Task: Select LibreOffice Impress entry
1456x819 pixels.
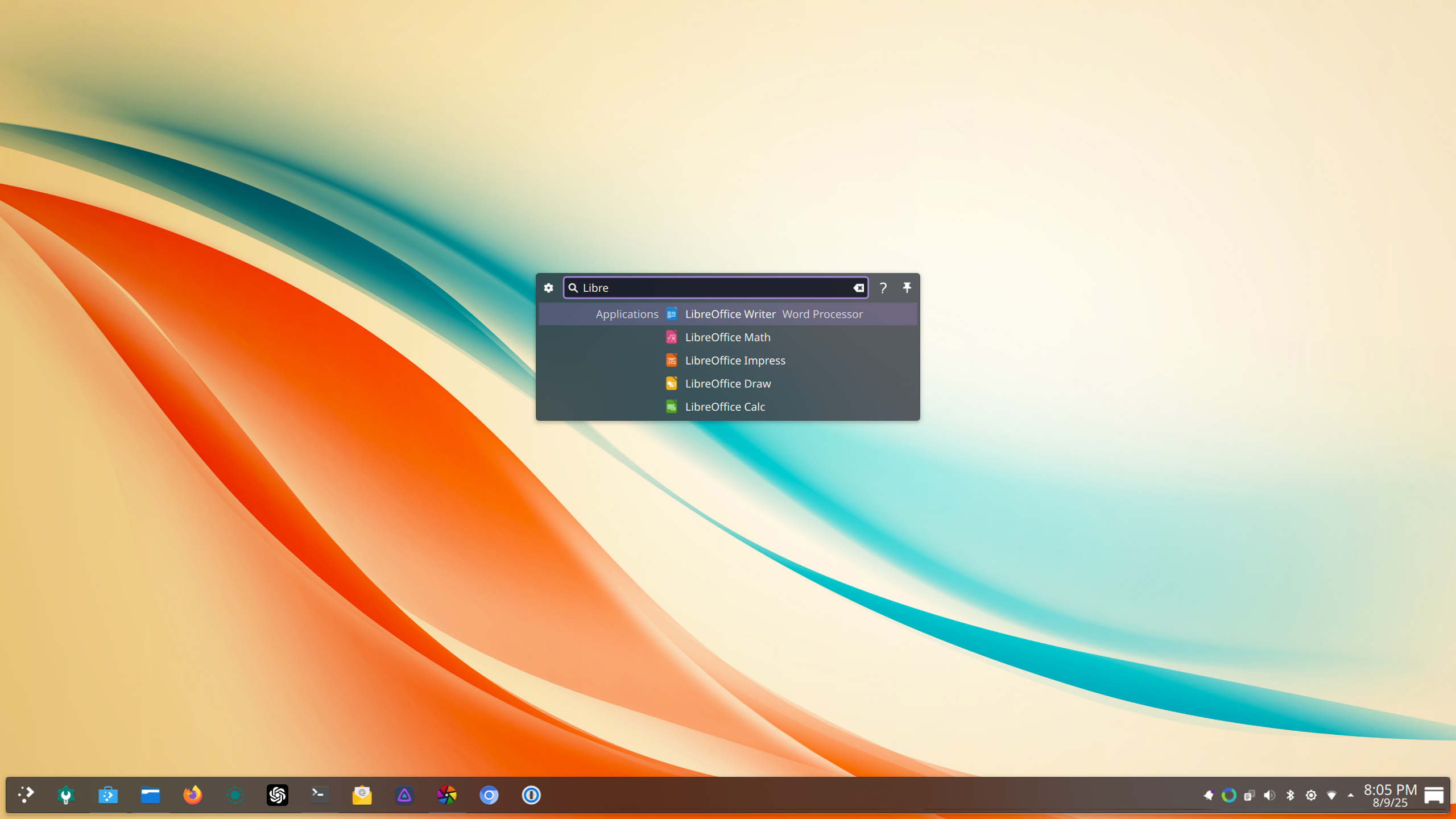Action: point(735,361)
